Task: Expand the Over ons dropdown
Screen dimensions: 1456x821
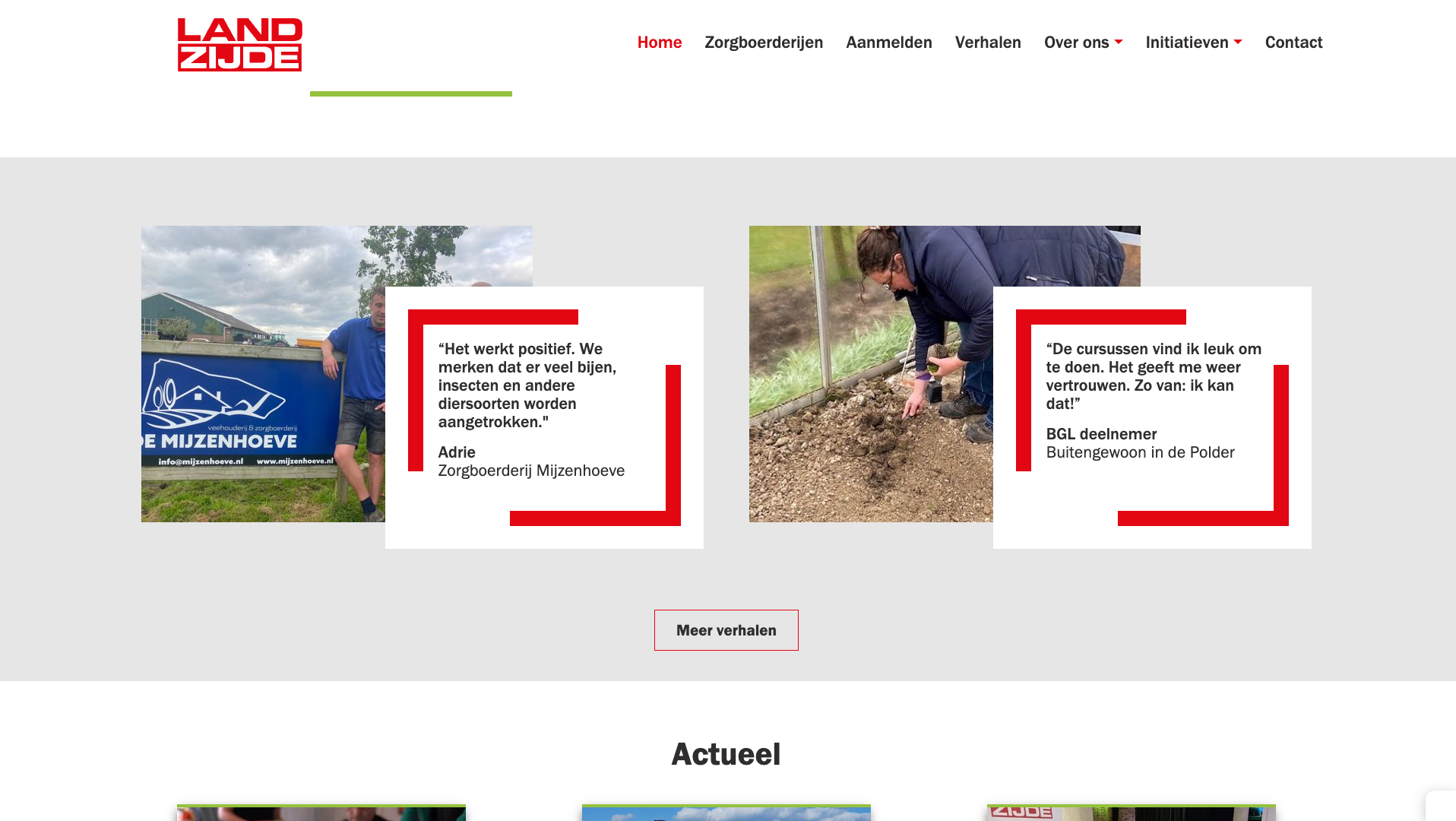Action: pyautogui.click(x=1082, y=42)
